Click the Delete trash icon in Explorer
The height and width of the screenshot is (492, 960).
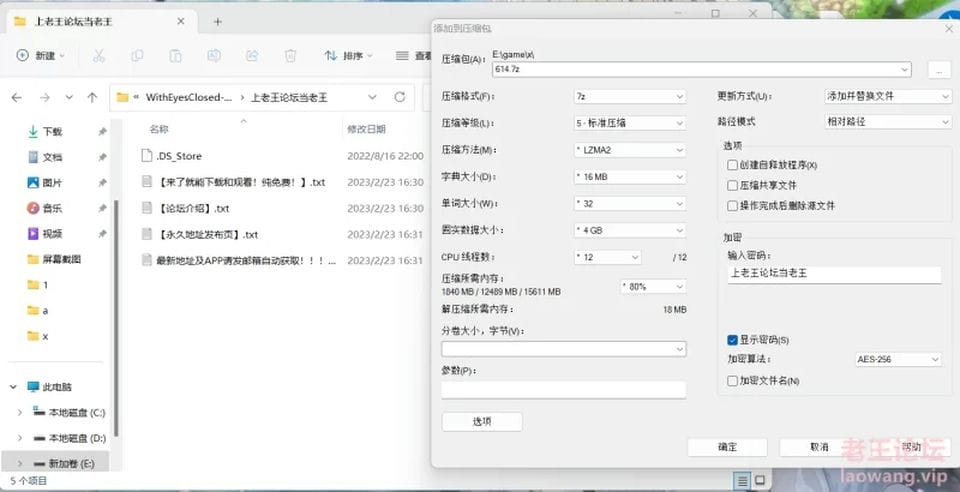coord(290,56)
